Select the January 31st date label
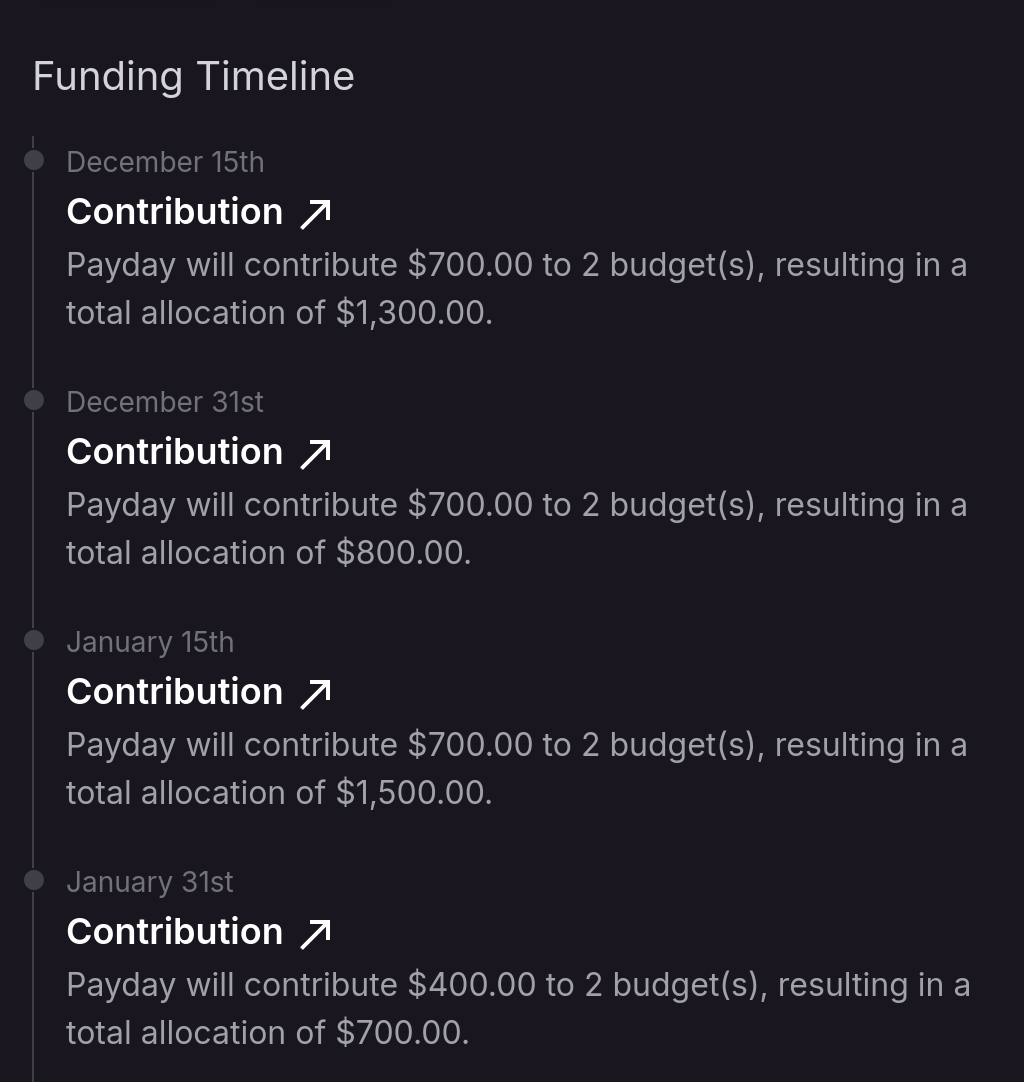1024x1082 pixels. [x=150, y=882]
